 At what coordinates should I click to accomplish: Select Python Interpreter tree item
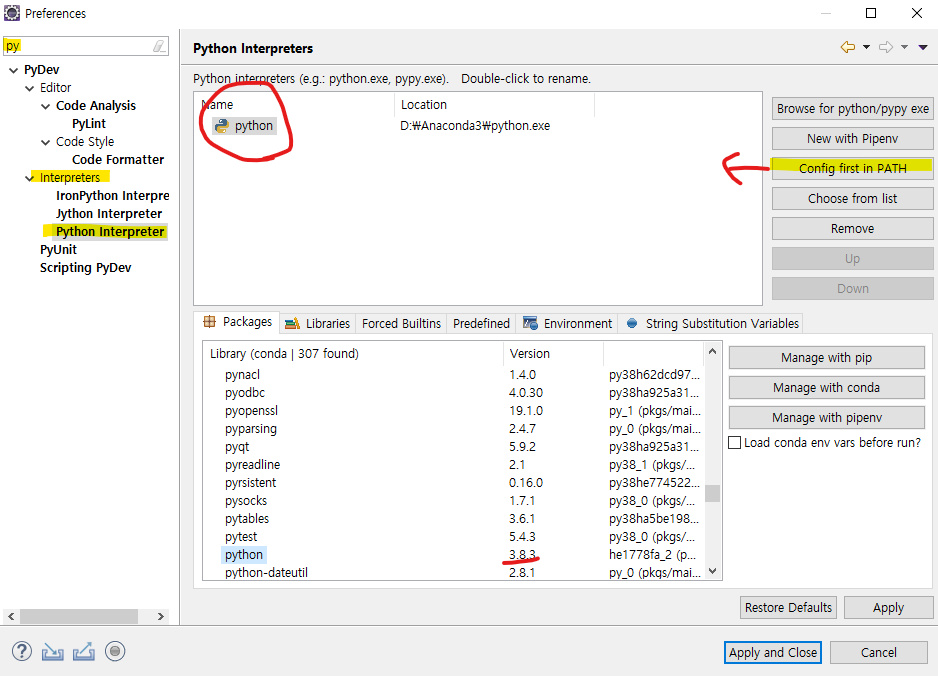110,232
